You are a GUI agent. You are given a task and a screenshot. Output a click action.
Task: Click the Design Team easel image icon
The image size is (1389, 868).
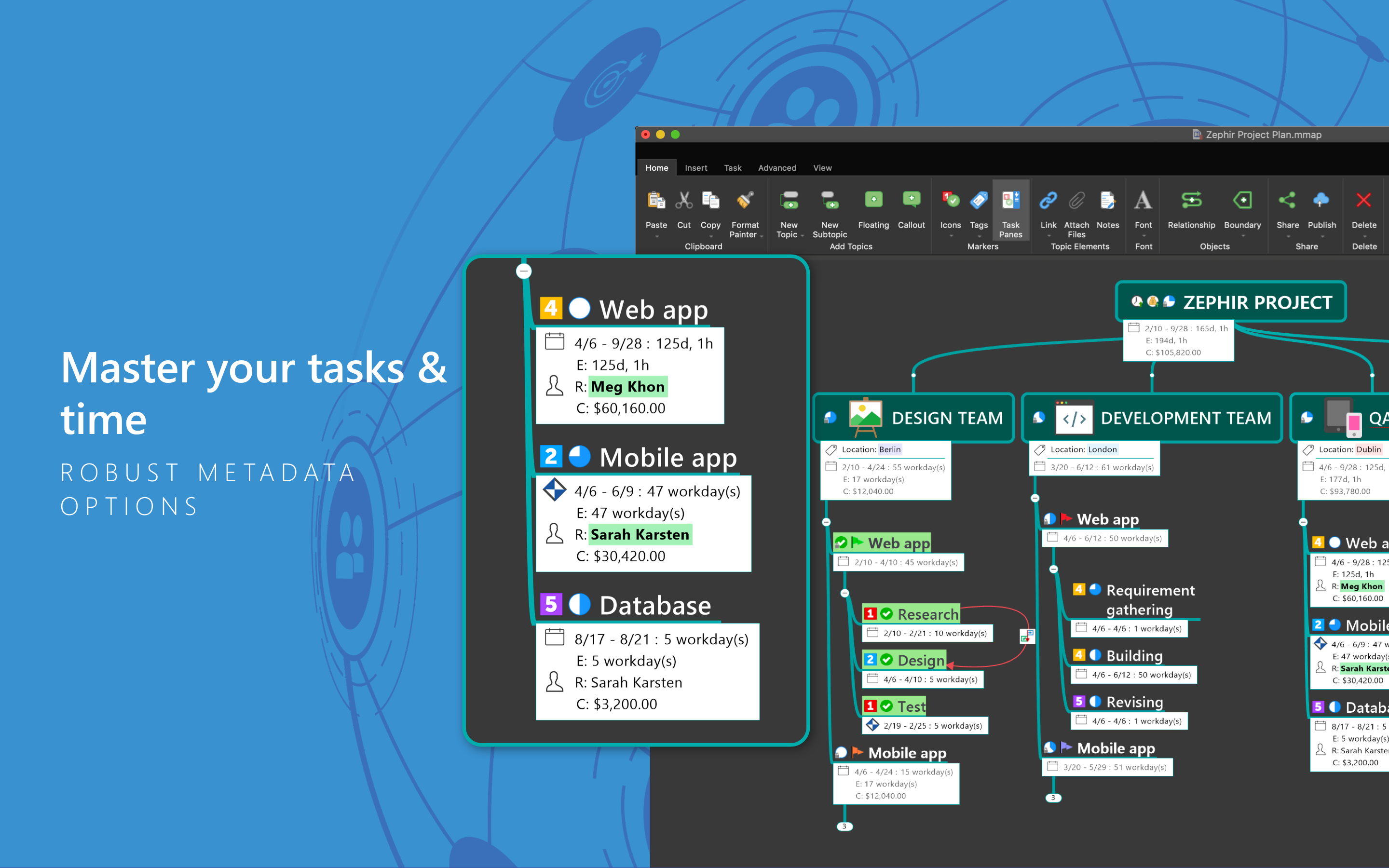tap(866, 417)
